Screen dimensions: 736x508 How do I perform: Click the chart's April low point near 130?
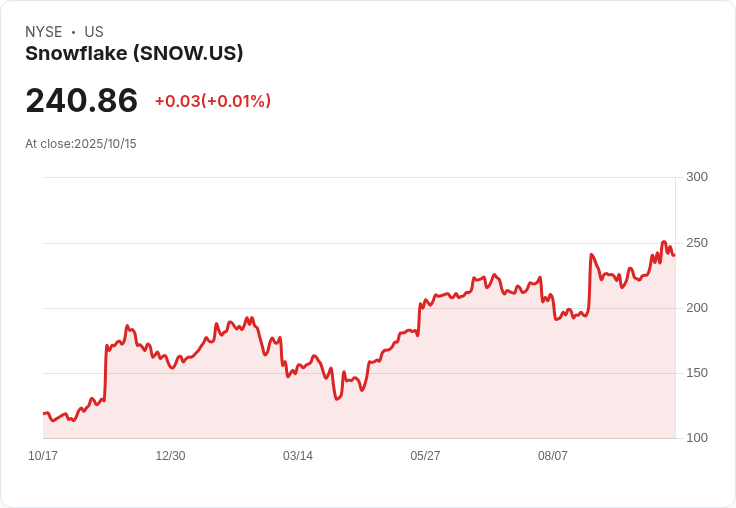[337, 399]
